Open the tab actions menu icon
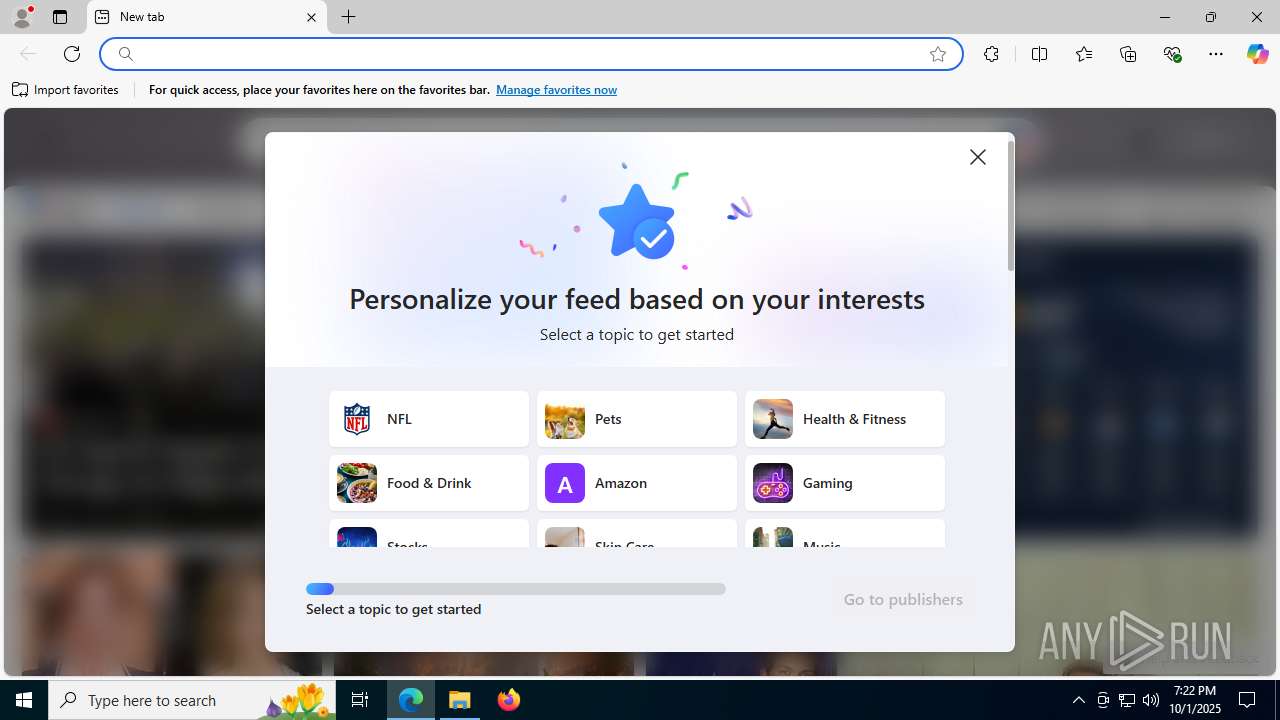The height and width of the screenshot is (720, 1280). point(60,17)
